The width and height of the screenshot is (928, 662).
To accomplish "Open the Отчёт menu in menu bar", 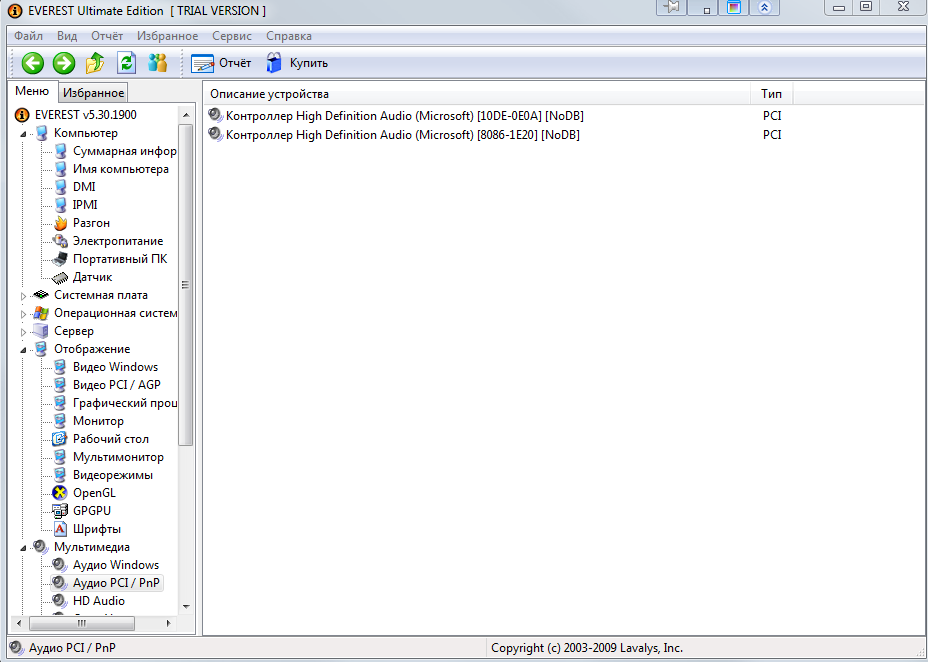I will click(107, 36).
